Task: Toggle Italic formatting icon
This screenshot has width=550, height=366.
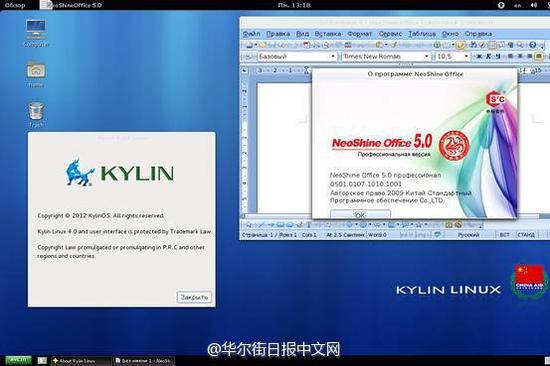Action: point(489,56)
